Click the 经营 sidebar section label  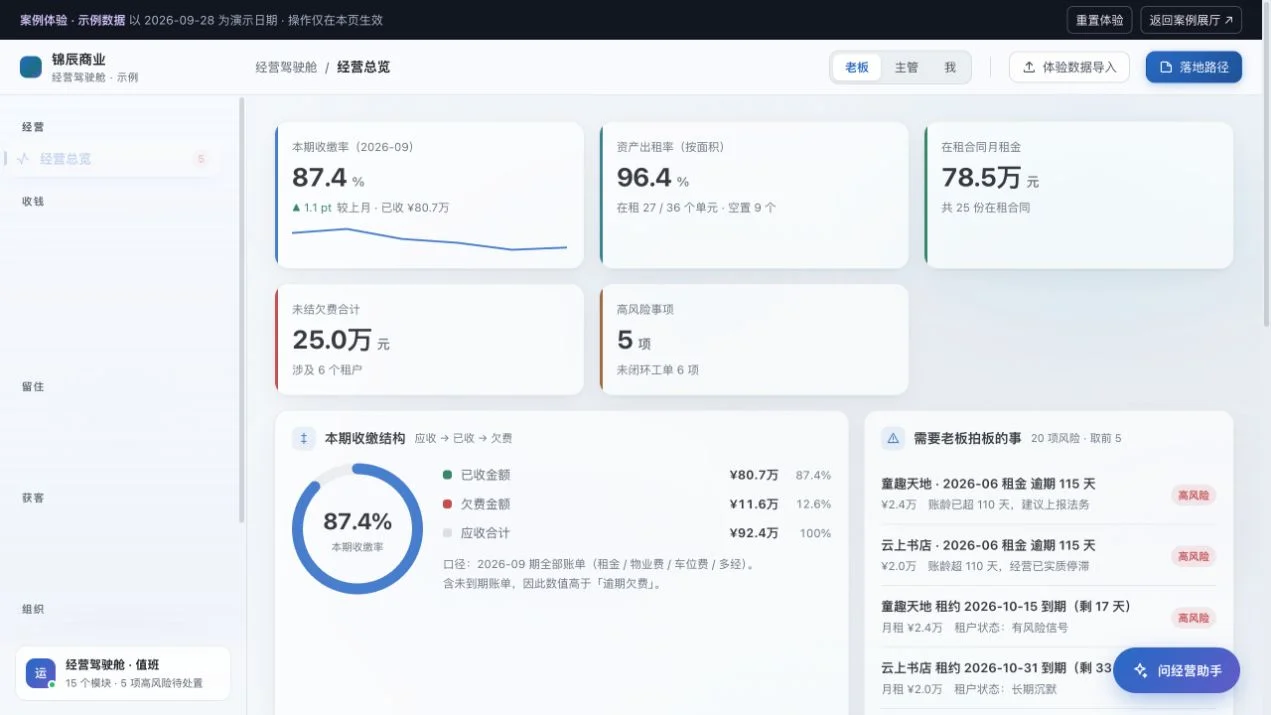point(33,127)
